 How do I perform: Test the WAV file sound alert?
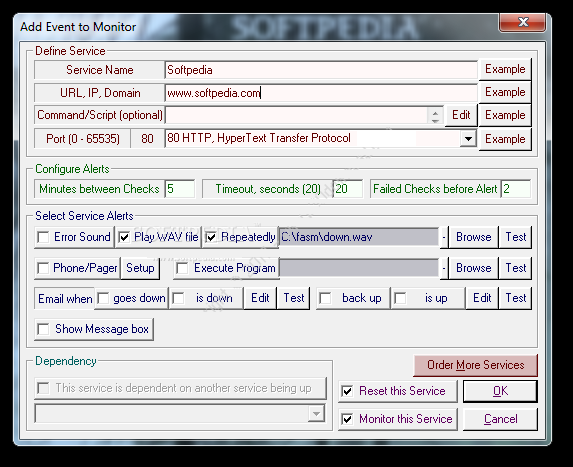(x=515, y=237)
